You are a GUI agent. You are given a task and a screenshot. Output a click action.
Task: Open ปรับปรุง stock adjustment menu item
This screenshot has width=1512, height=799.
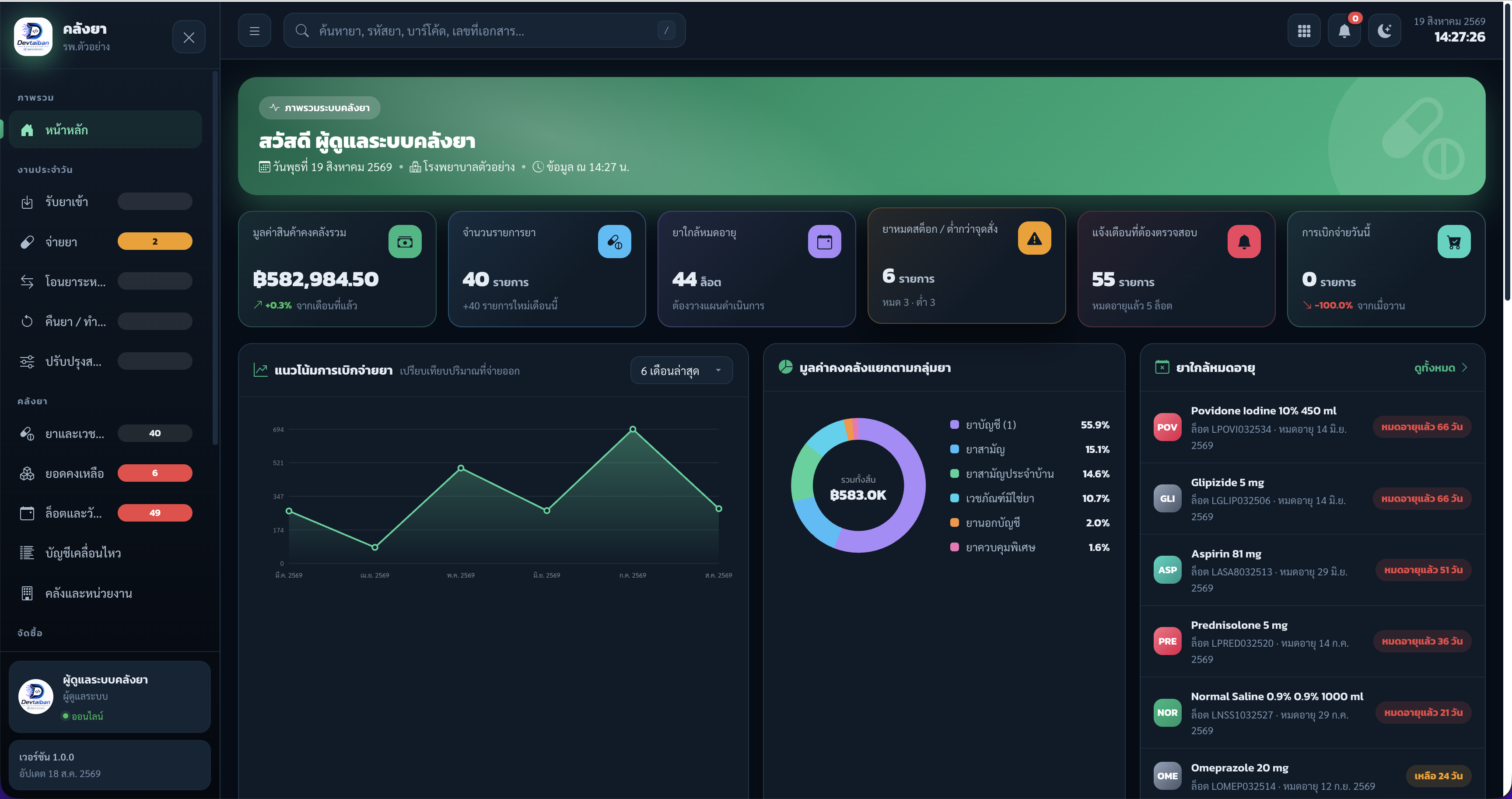tap(105, 361)
